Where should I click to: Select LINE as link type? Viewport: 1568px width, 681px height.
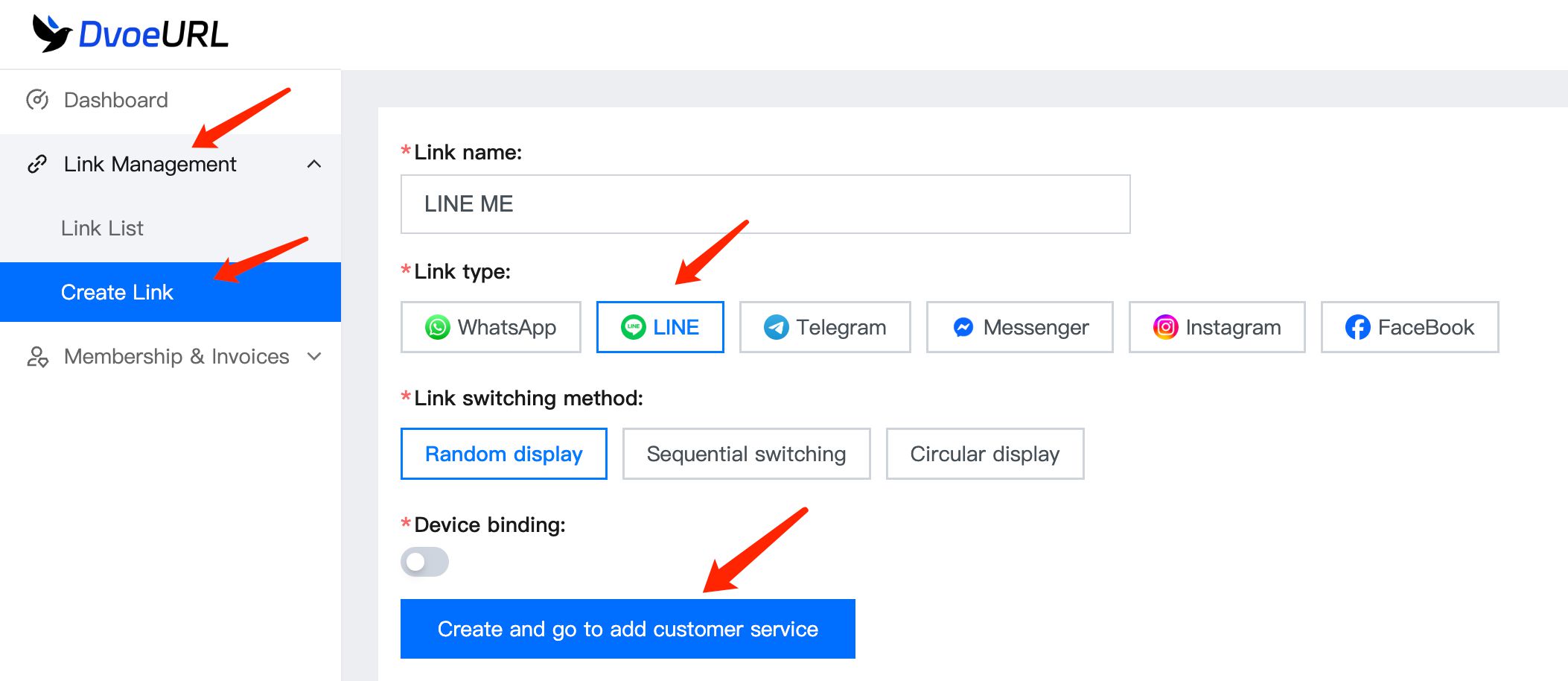click(660, 327)
